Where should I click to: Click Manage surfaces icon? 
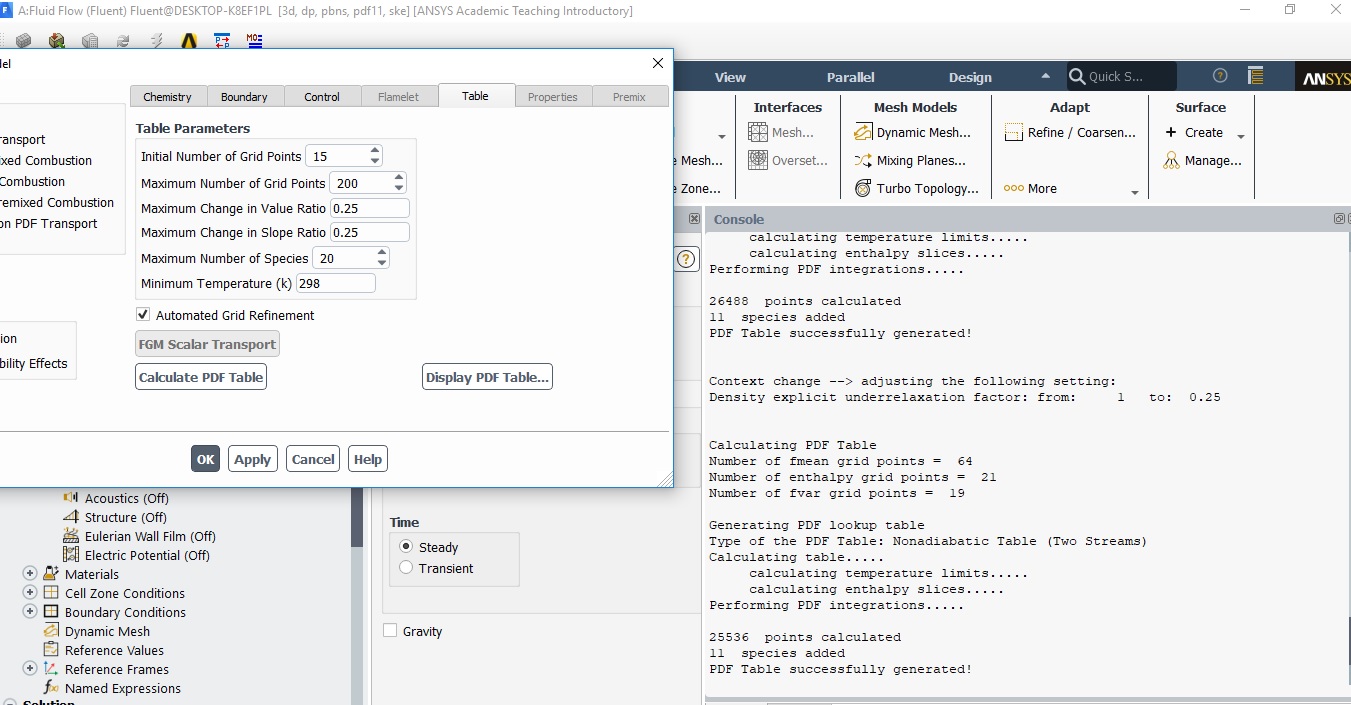click(x=1172, y=160)
